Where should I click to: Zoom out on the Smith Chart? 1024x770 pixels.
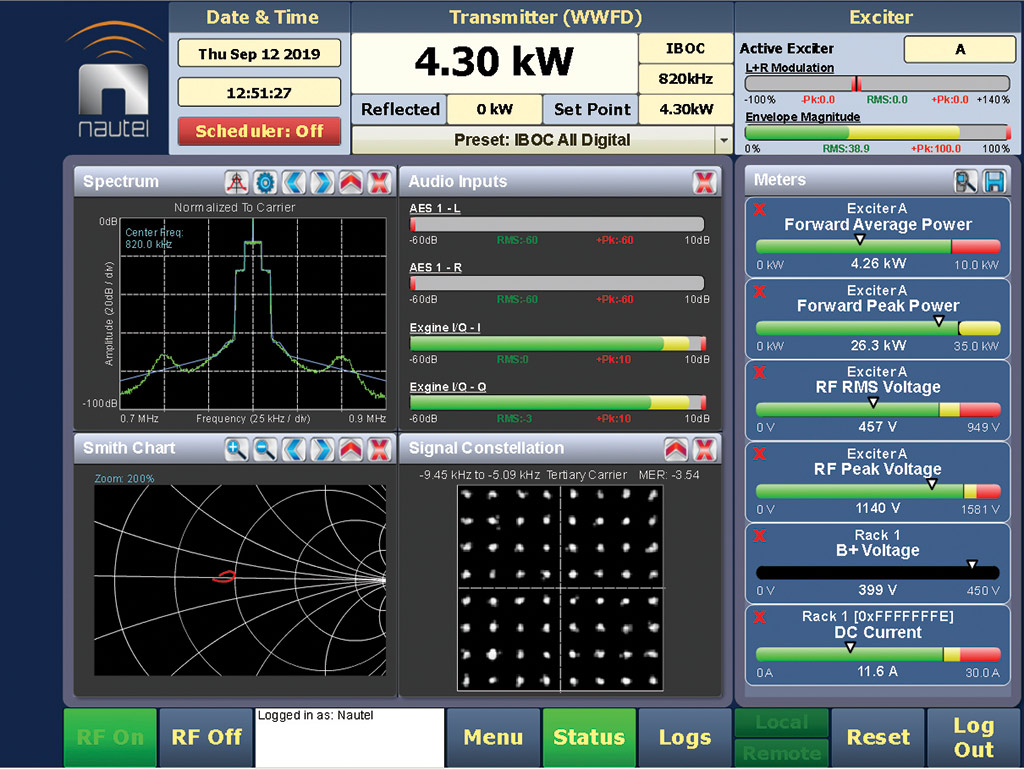(x=264, y=450)
